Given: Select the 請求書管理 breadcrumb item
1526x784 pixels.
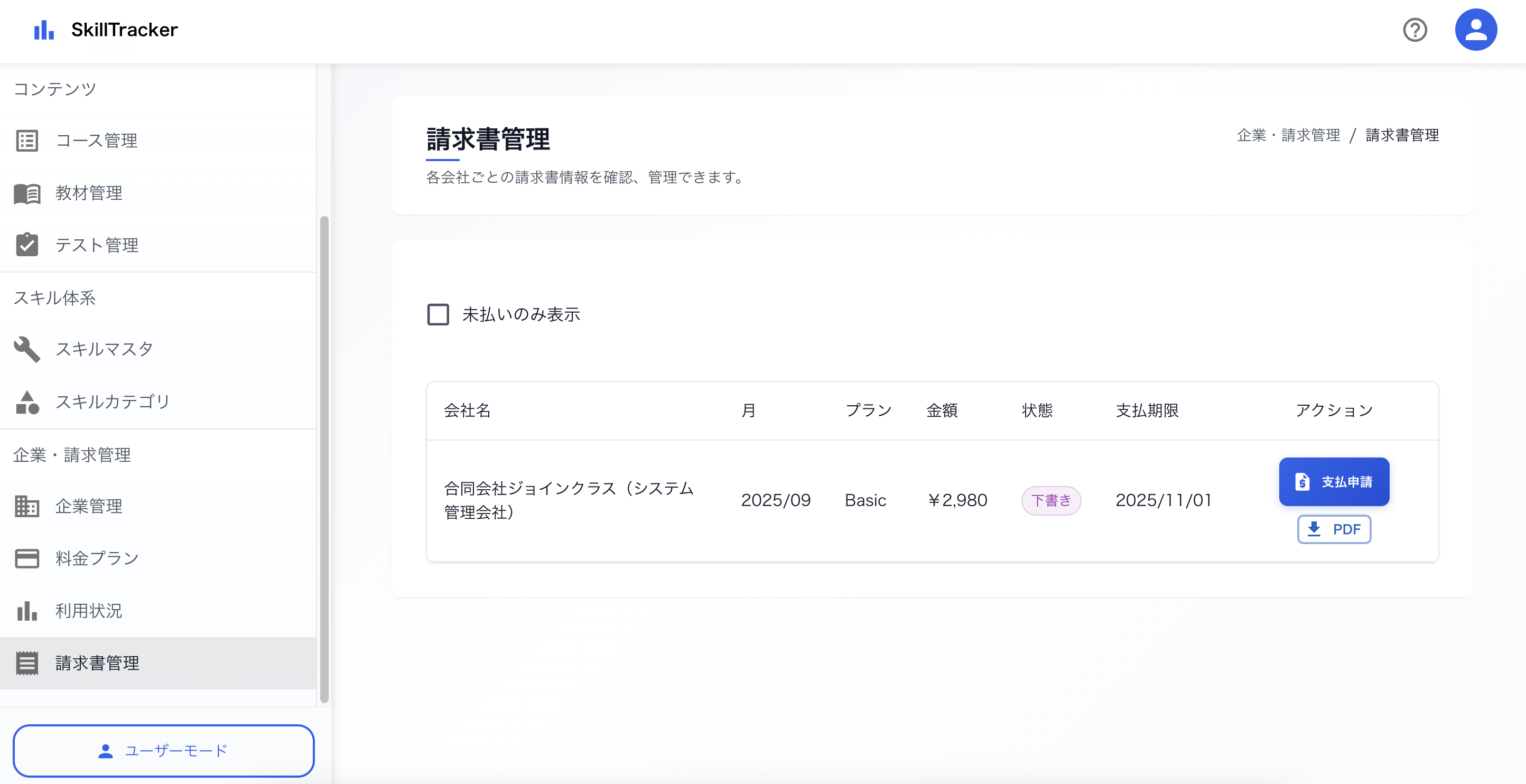Looking at the screenshot, I should pos(1402,135).
